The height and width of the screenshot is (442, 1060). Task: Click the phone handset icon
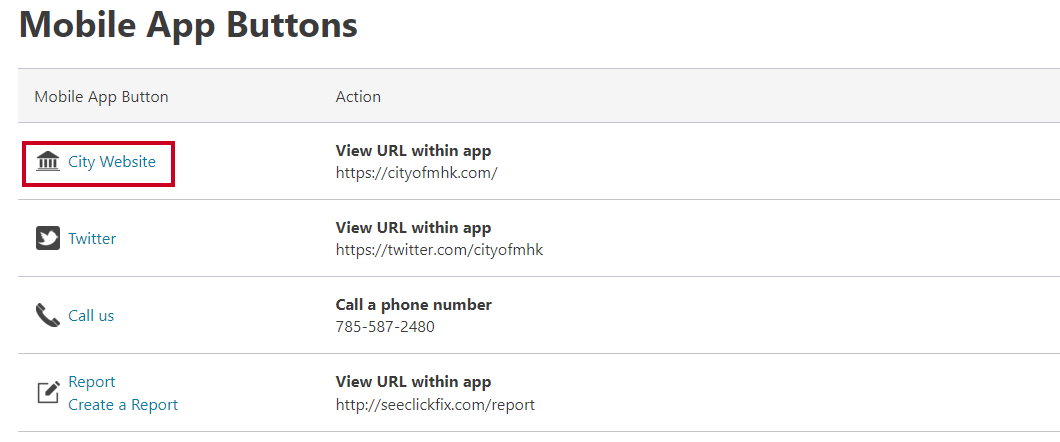[x=47, y=316]
